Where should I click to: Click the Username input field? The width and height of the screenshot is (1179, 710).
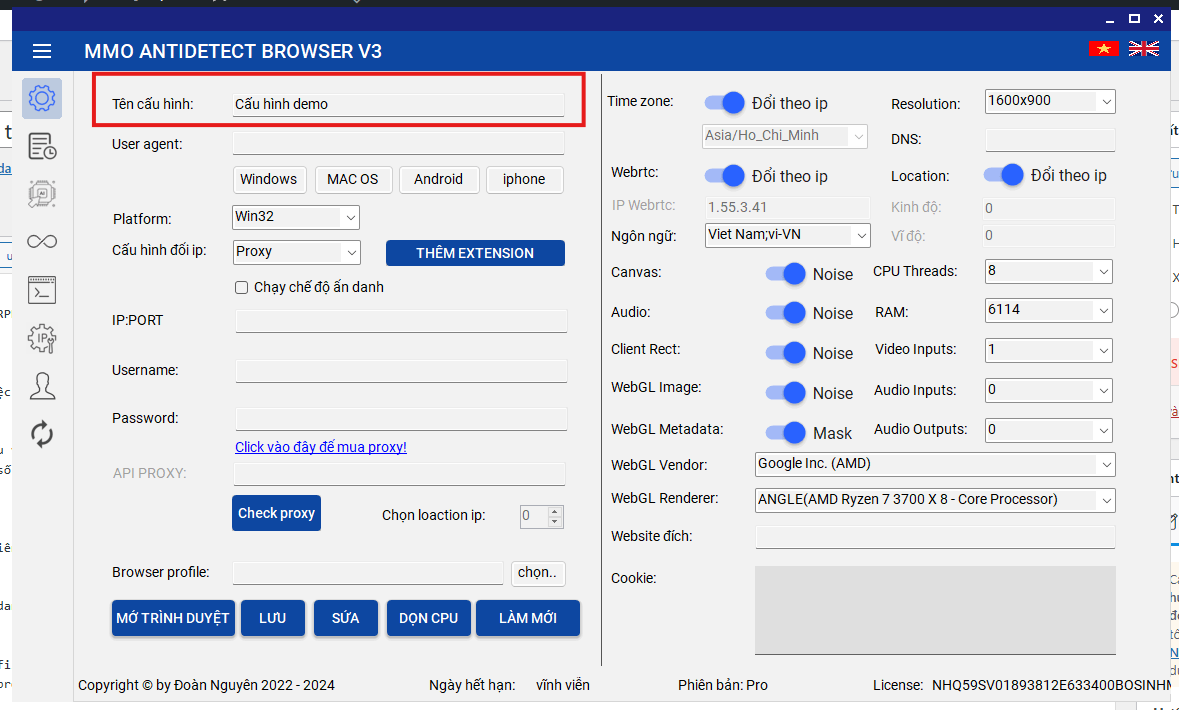(402, 371)
